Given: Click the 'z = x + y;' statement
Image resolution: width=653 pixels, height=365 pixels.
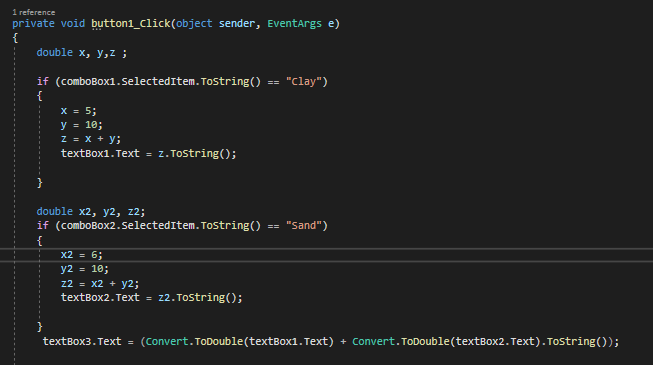Looking at the screenshot, I should 91,139.
